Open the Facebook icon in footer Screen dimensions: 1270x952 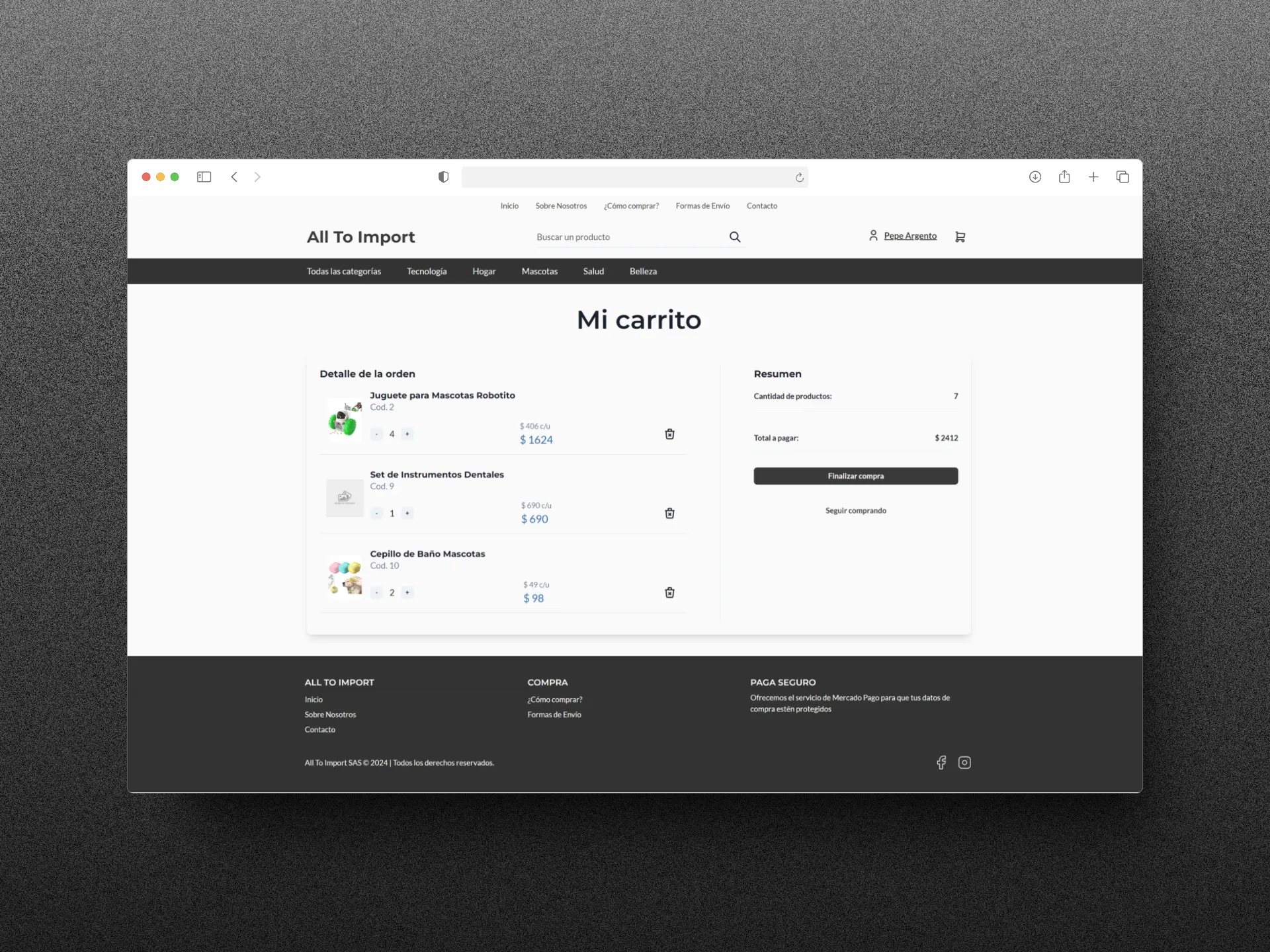coord(941,763)
